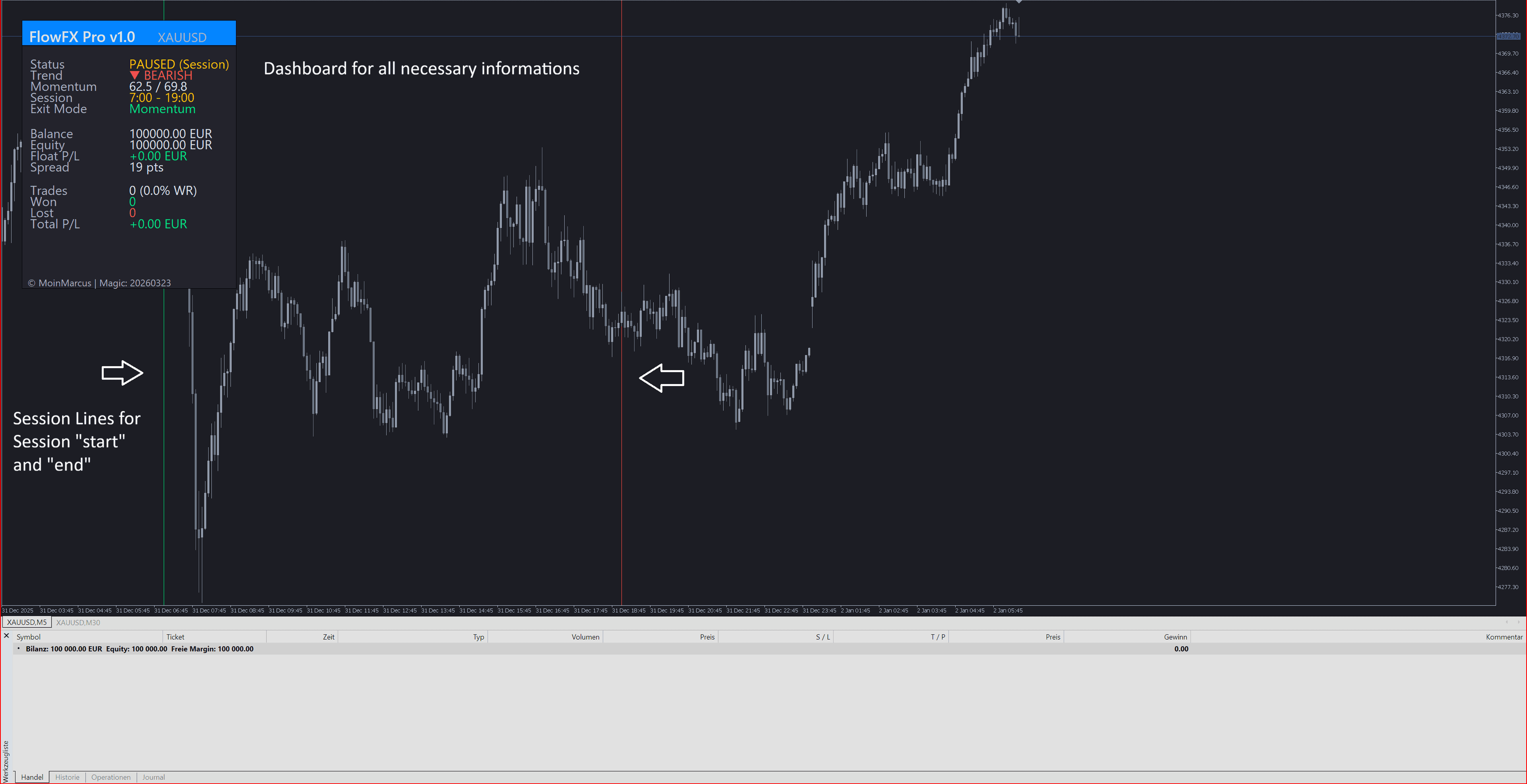The width and height of the screenshot is (1527, 784).
Task: Sort by the Zeit column header
Action: pyautogui.click(x=302, y=637)
